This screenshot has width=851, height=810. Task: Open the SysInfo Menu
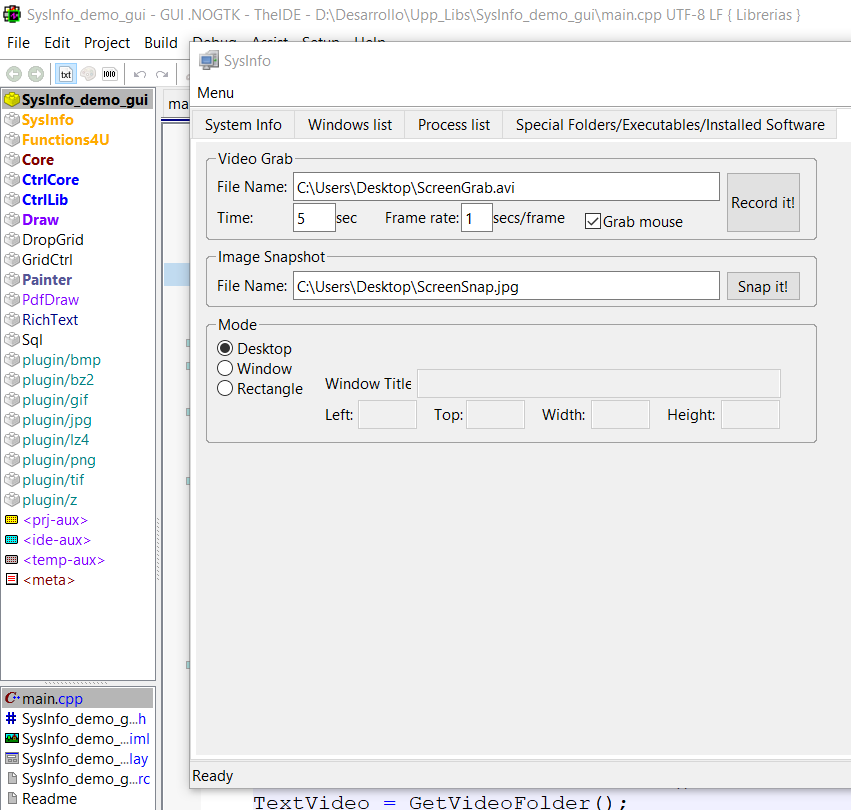tap(215, 93)
